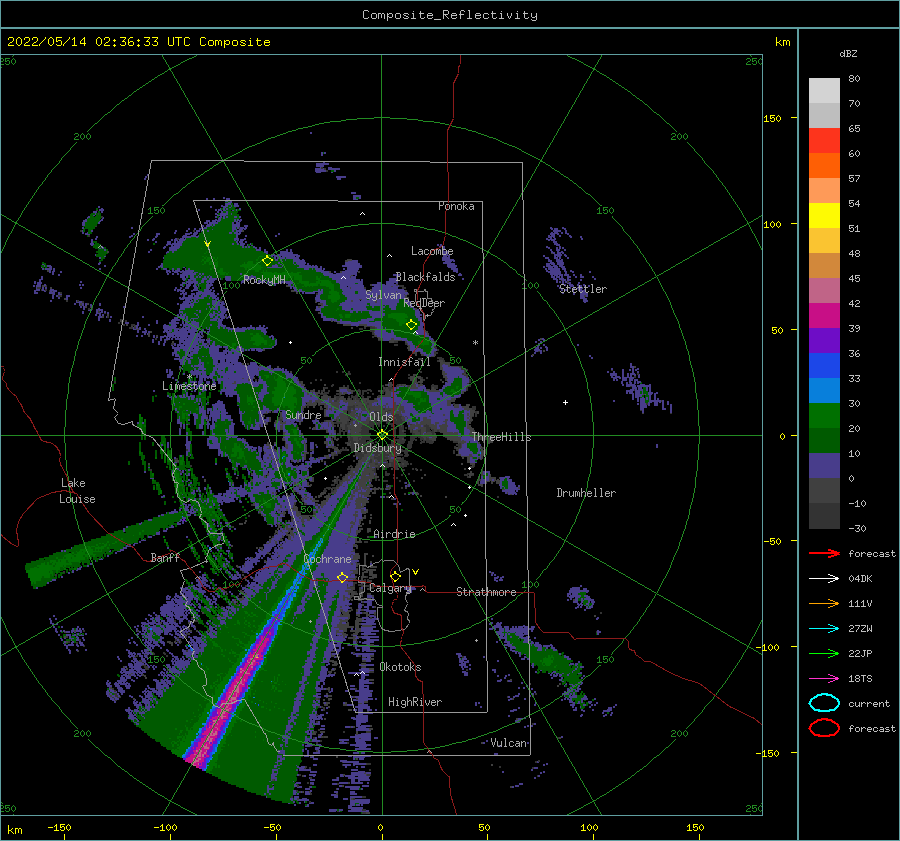The height and width of the screenshot is (841, 900).
Task: Select the blue 36–33 dBZ color band
Action: [824, 366]
